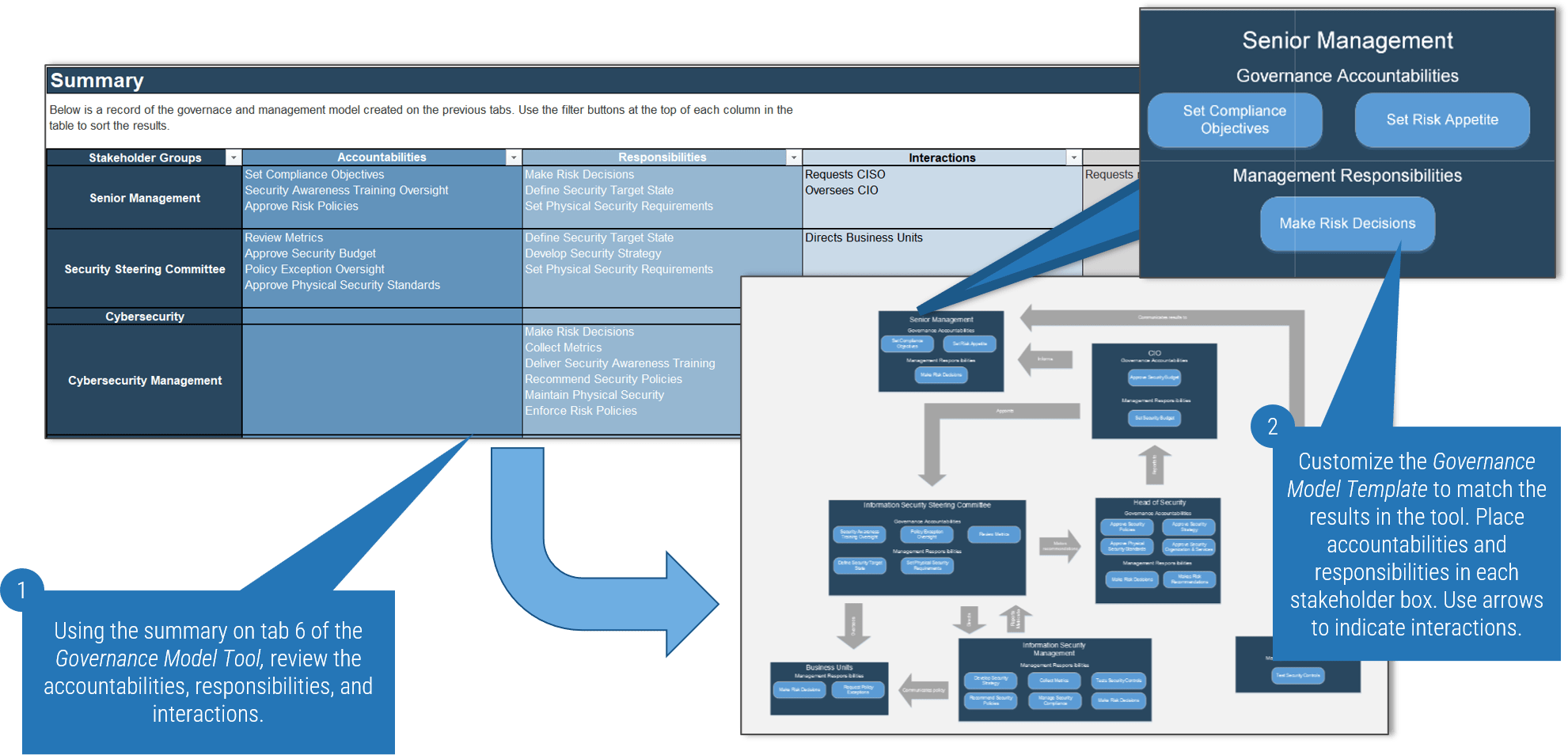Select the Management Responsibilities heading in enlarged box
This screenshot has height=755, width=1568.
pyautogui.click(x=1347, y=176)
